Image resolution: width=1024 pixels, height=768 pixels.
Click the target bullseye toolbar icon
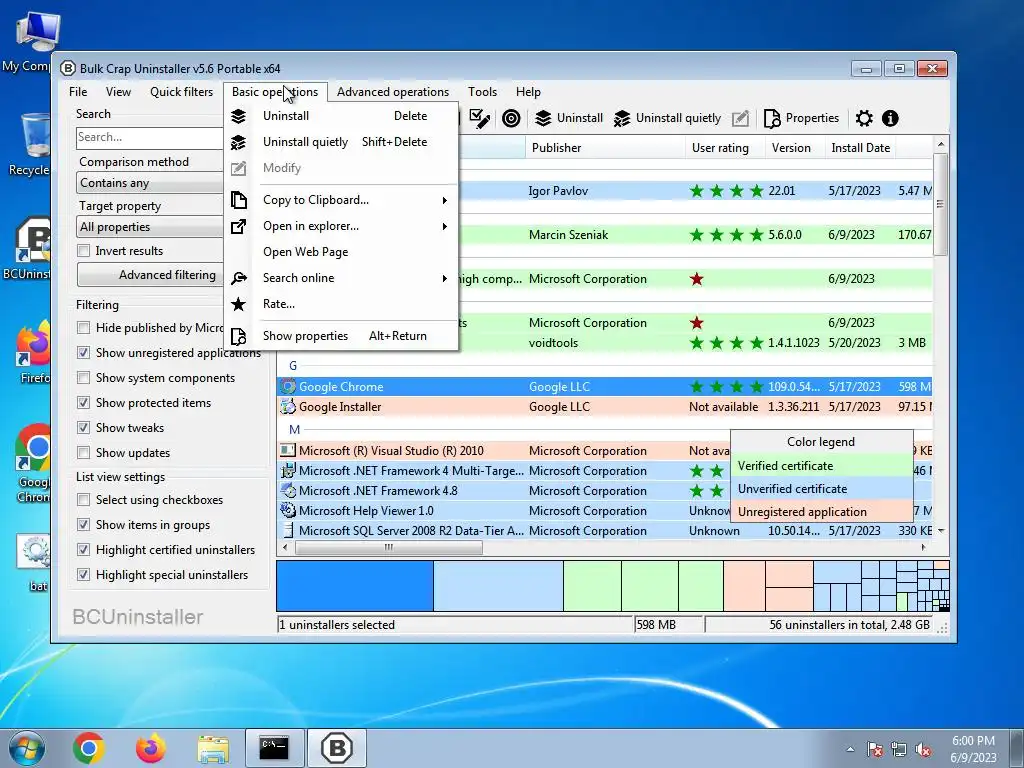pos(511,118)
